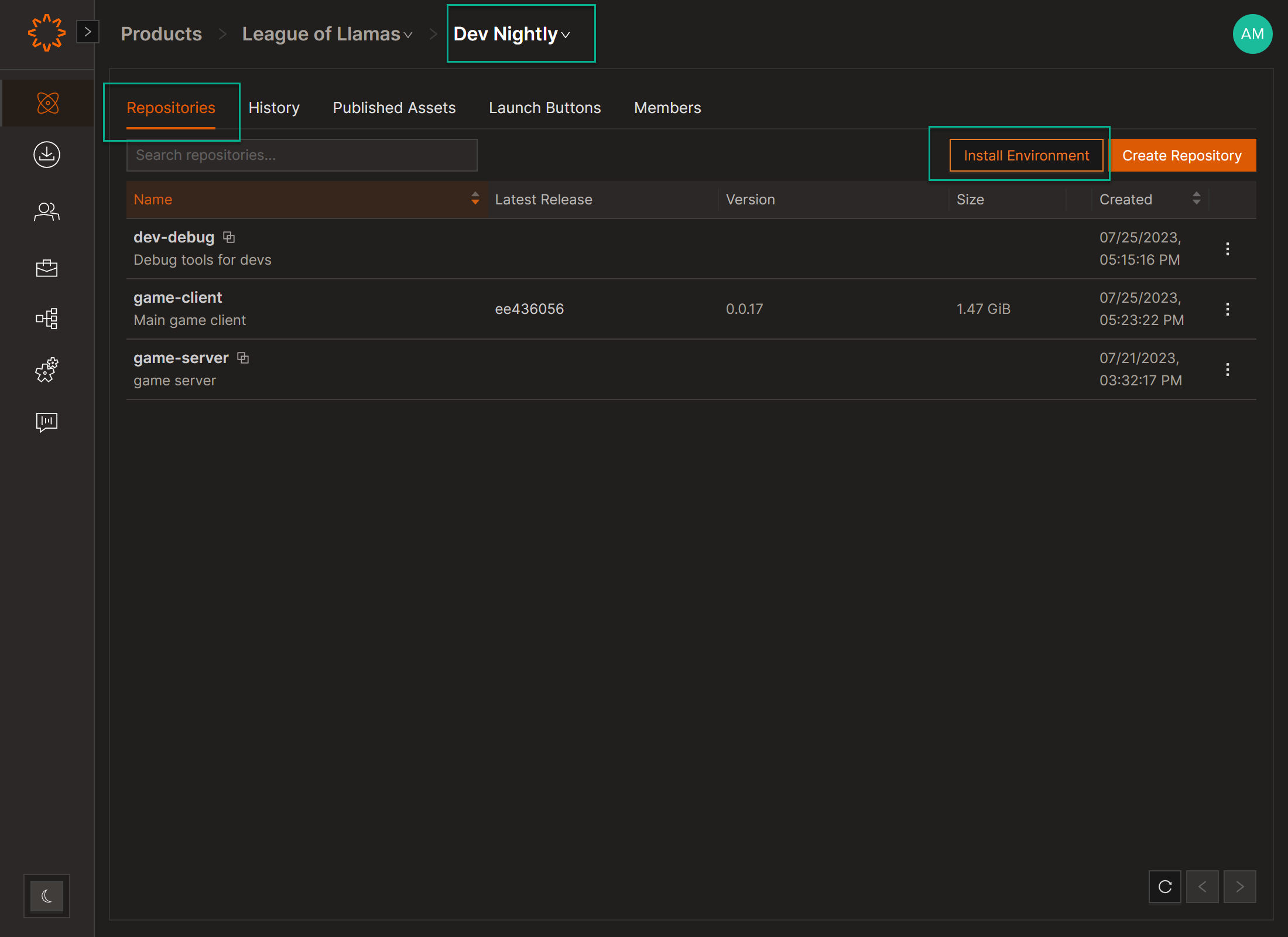1288x937 pixels.
Task: Open the Products atom icon in sidebar
Action: [x=47, y=103]
